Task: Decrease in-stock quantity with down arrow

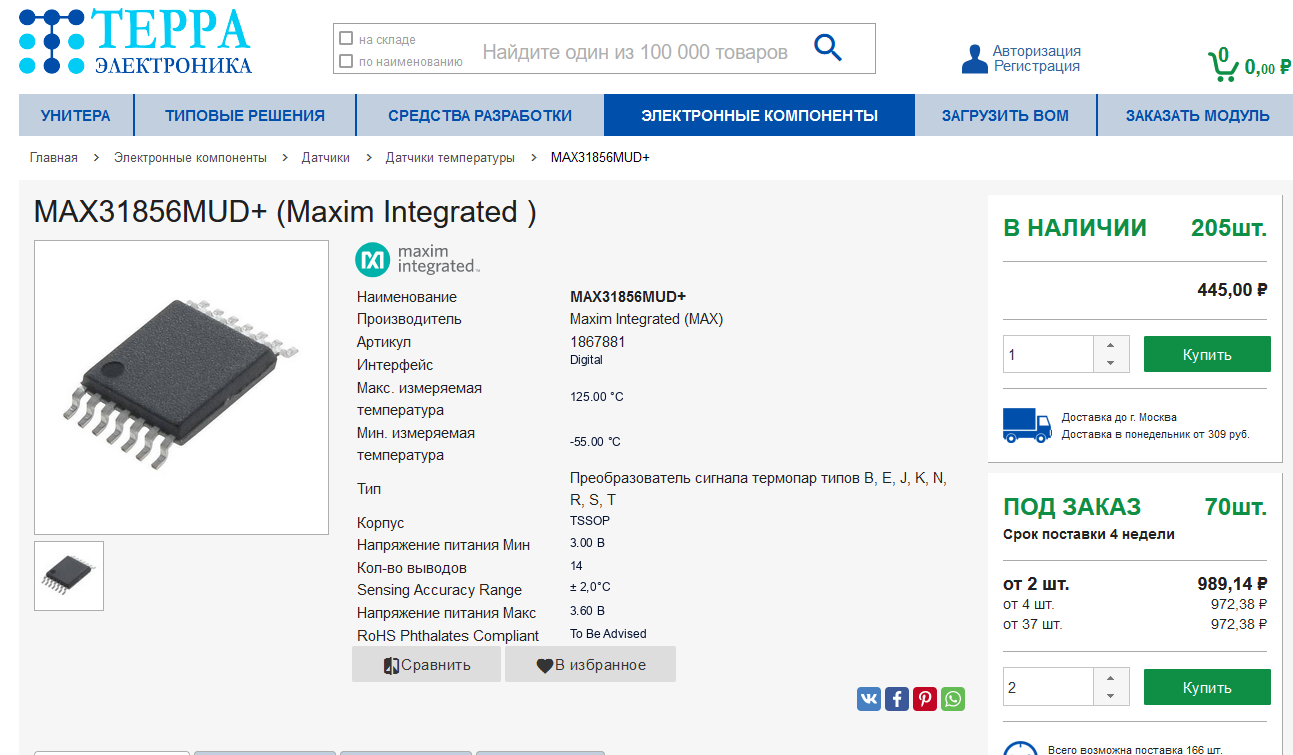Action: coord(1111,363)
